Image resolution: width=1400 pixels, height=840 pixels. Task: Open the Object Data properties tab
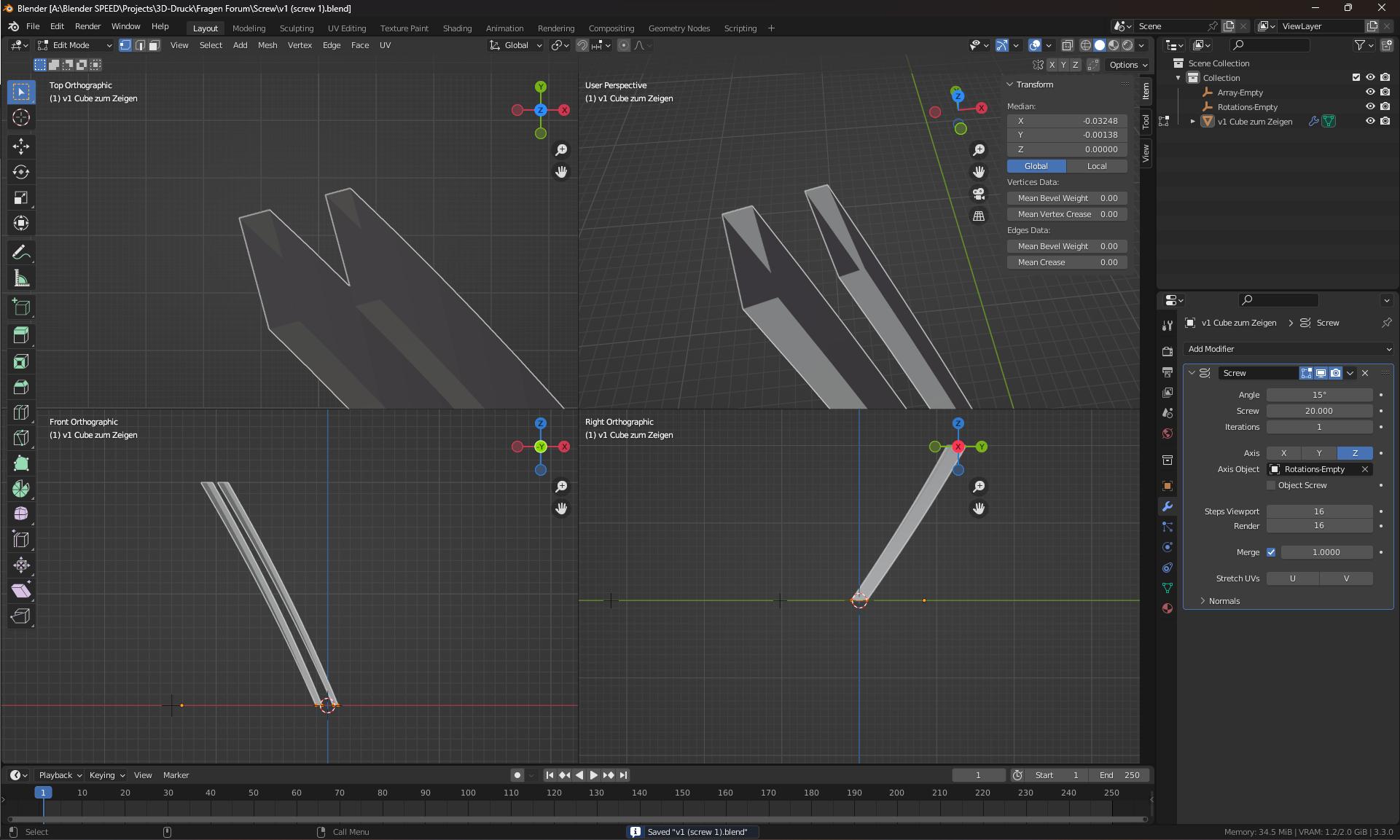tap(1168, 588)
